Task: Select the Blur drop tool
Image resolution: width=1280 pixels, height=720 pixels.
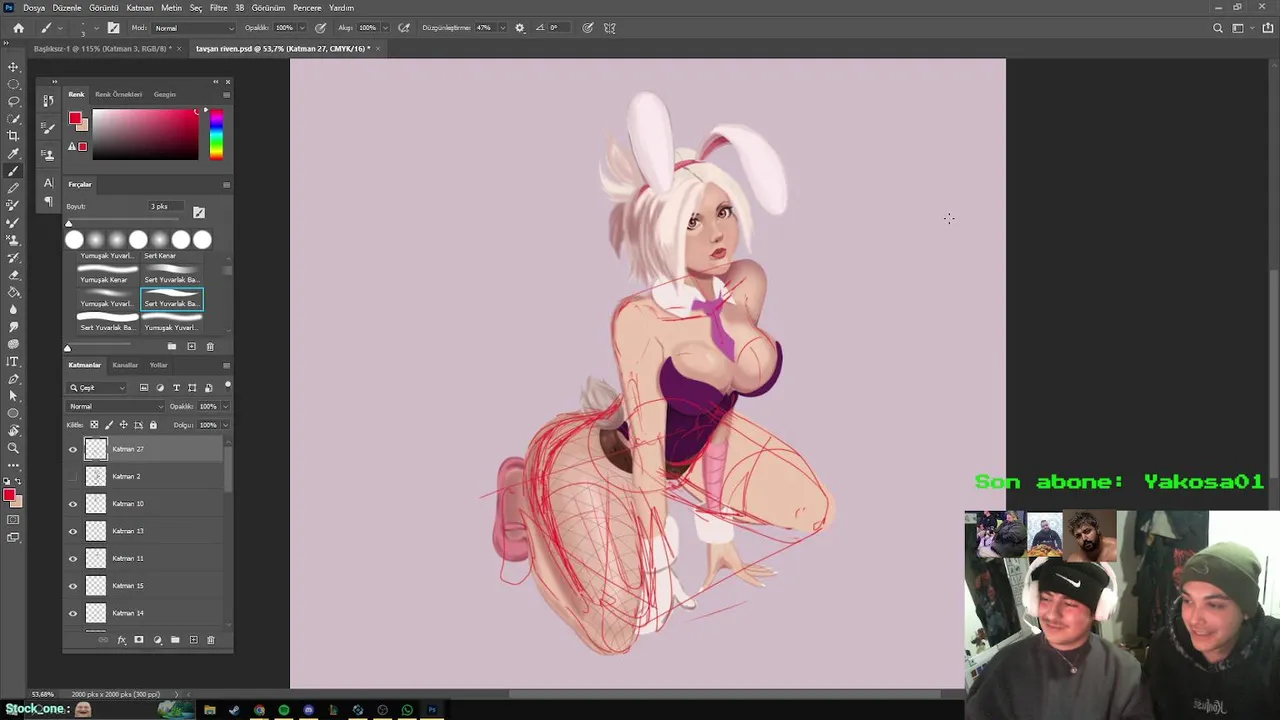Action: 13,309
